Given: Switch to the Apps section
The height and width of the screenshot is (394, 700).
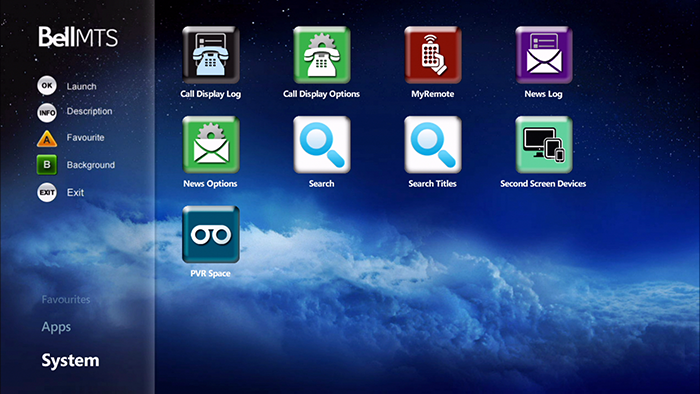Looking at the screenshot, I should click(56, 327).
